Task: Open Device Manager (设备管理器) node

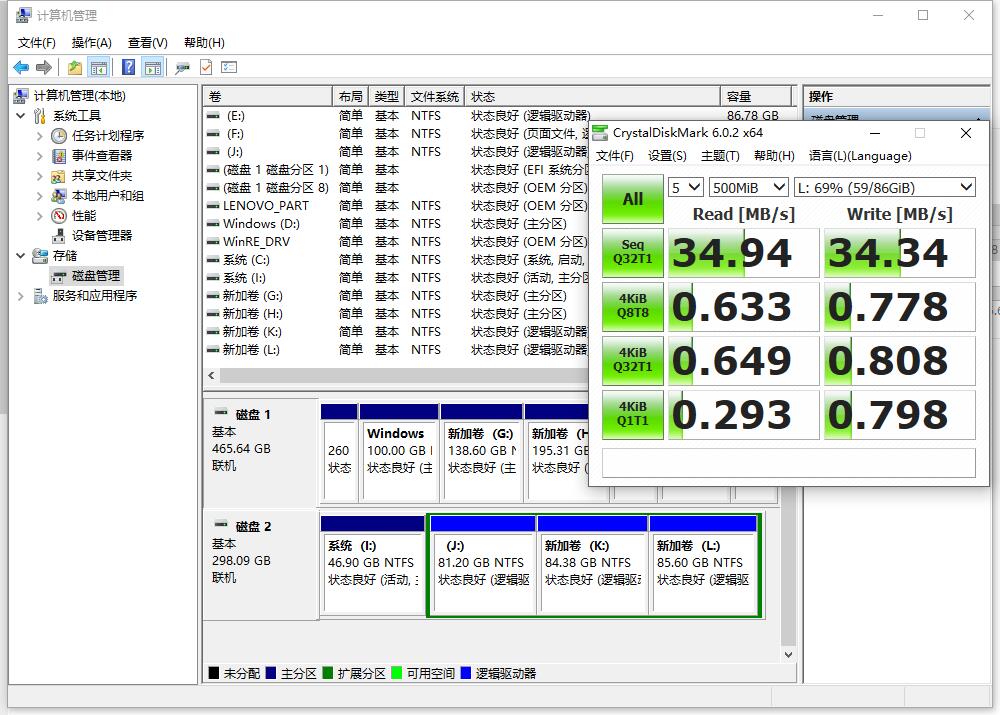Action: click(x=101, y=235)
